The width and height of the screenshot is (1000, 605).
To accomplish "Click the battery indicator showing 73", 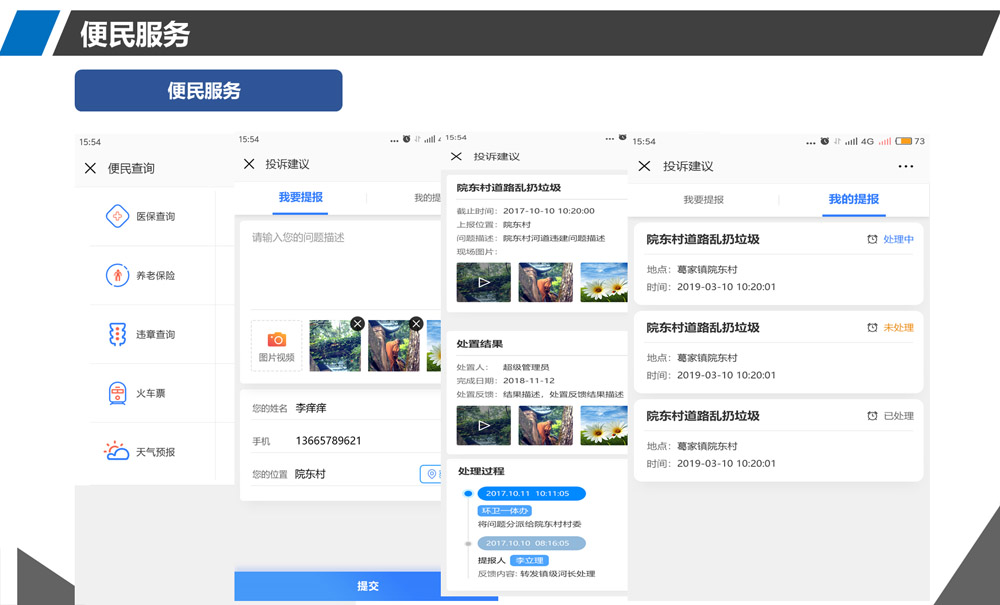I will [909, 141].
